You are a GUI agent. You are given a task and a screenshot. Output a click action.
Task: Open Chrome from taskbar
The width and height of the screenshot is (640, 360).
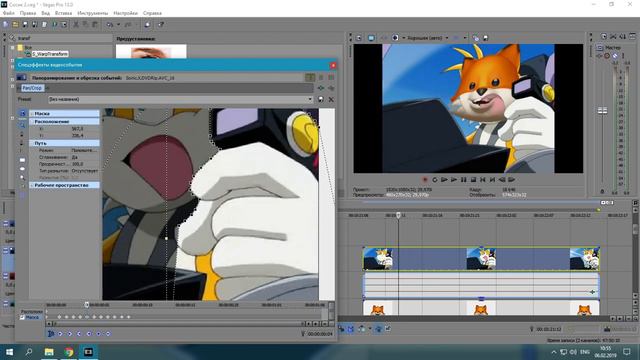tap(69, 351)
